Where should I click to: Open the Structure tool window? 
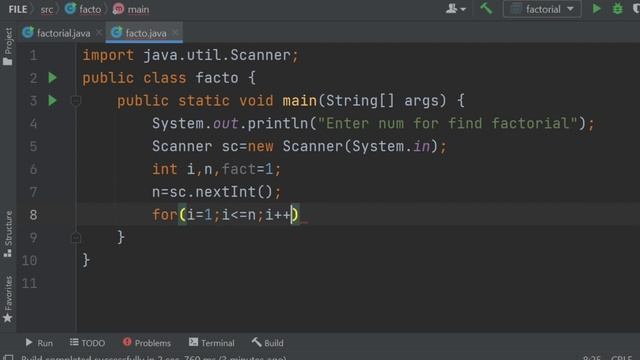[x=8, y=234]
